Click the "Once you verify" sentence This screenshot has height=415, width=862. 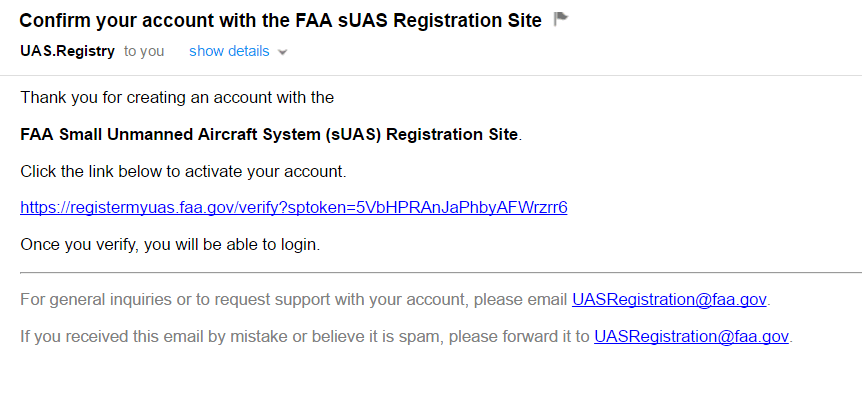point(170,245)
